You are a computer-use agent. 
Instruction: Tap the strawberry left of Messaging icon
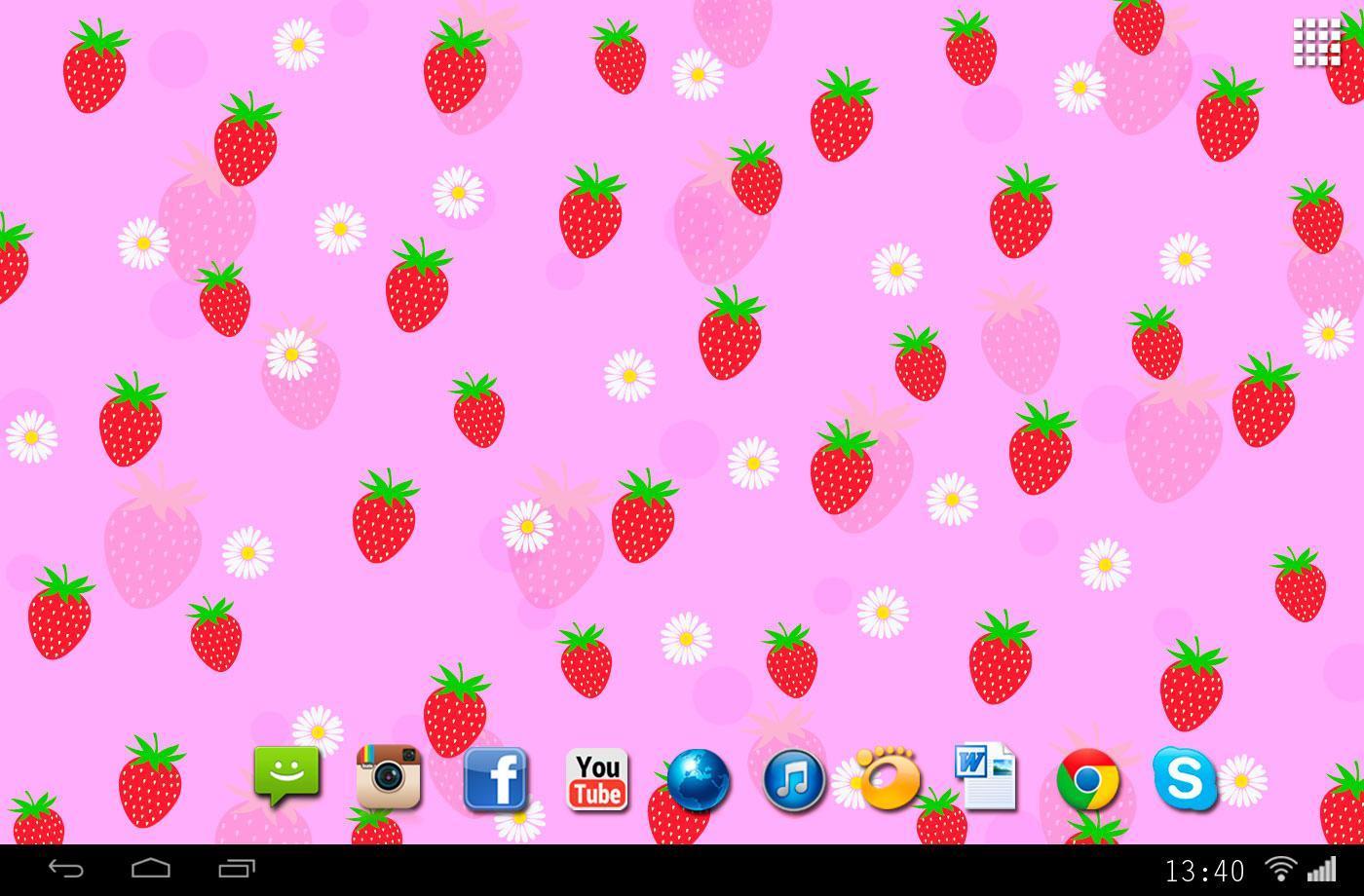(x=150, y=781)
